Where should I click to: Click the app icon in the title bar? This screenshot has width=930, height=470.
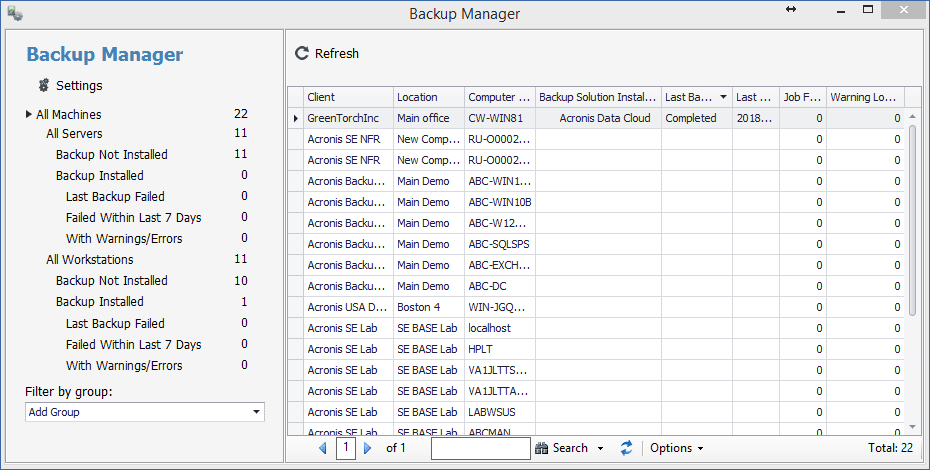click(15, 13)
